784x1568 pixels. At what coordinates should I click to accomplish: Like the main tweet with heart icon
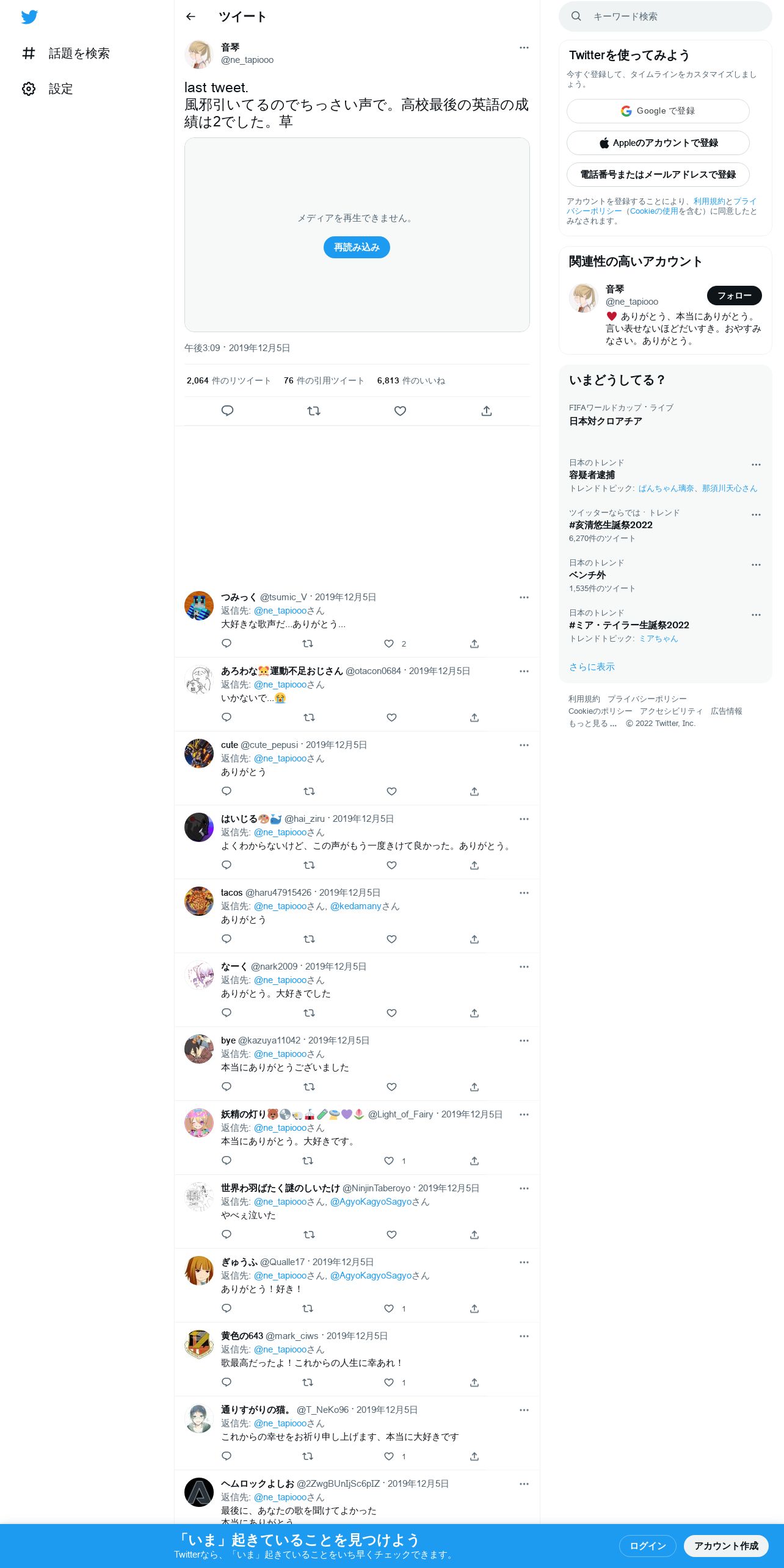click(400, 411)
